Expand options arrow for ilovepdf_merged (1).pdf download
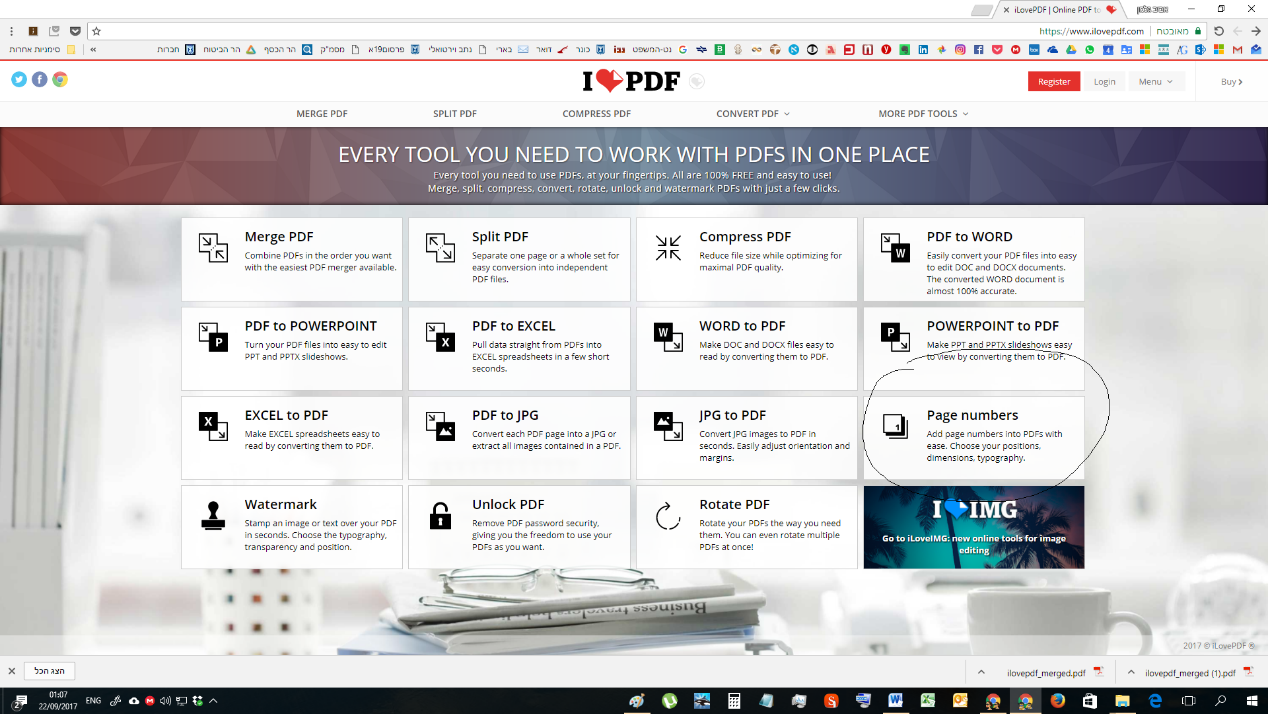This screenshot has width=1268, height=714. point(1130,672)
